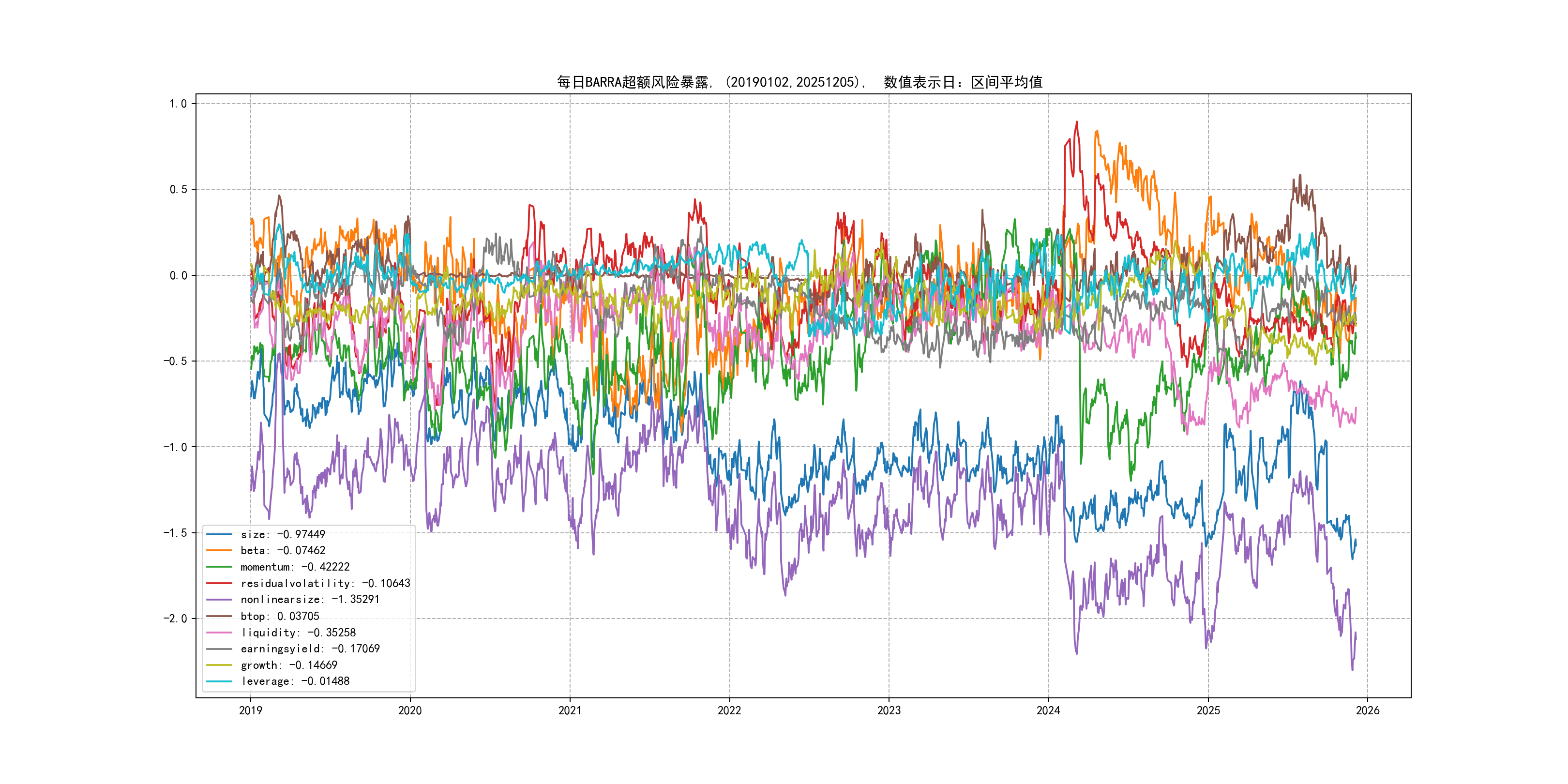Click the -2.0 y-axis tick label
1568x784 pixels.
coord(175,618)
